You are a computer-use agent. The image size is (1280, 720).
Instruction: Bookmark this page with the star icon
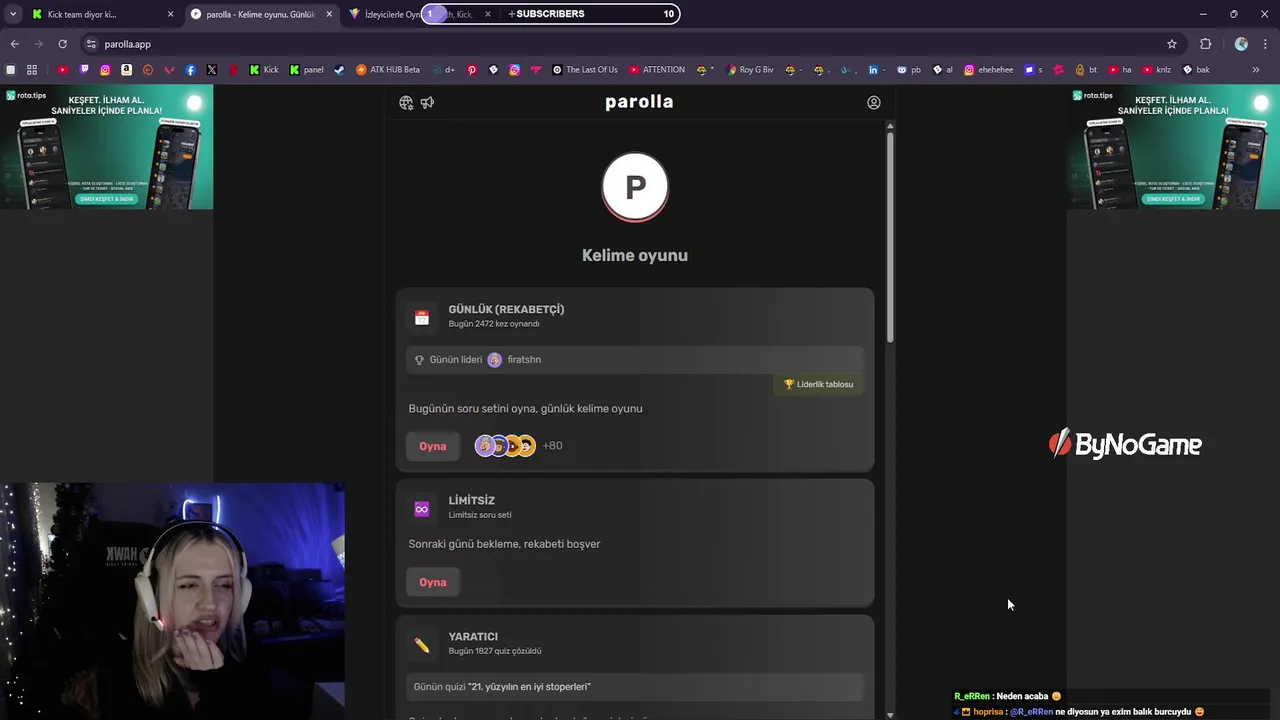tap(1172, 44)
